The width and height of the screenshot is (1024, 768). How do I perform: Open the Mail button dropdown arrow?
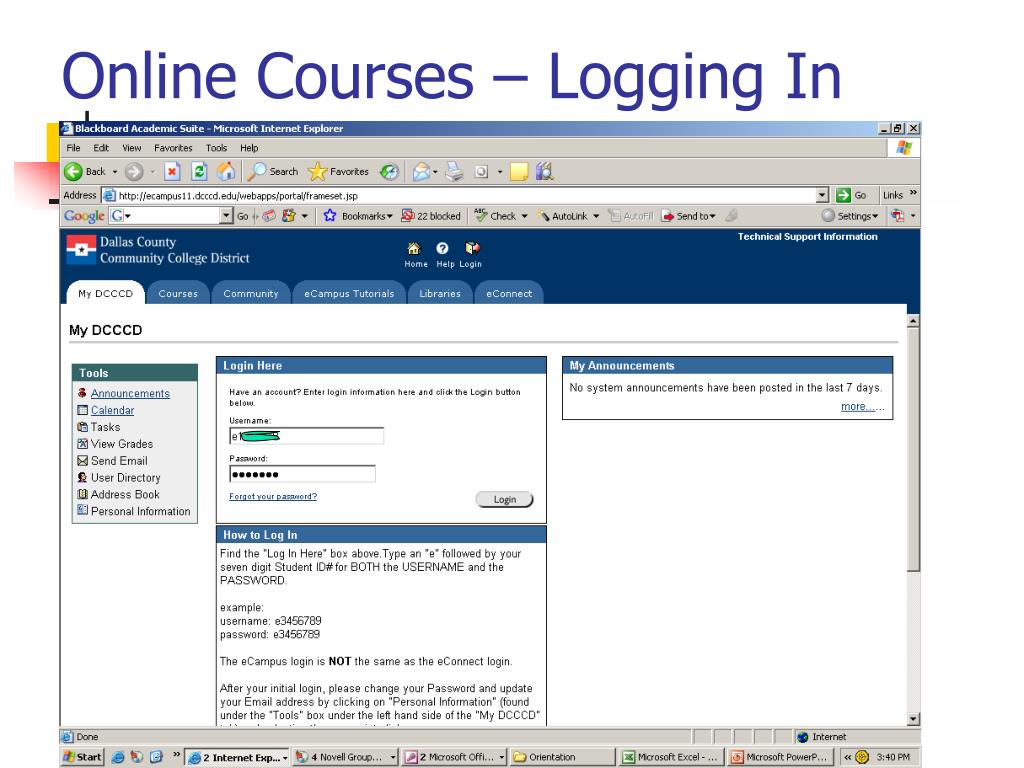(x=435, y=172)
